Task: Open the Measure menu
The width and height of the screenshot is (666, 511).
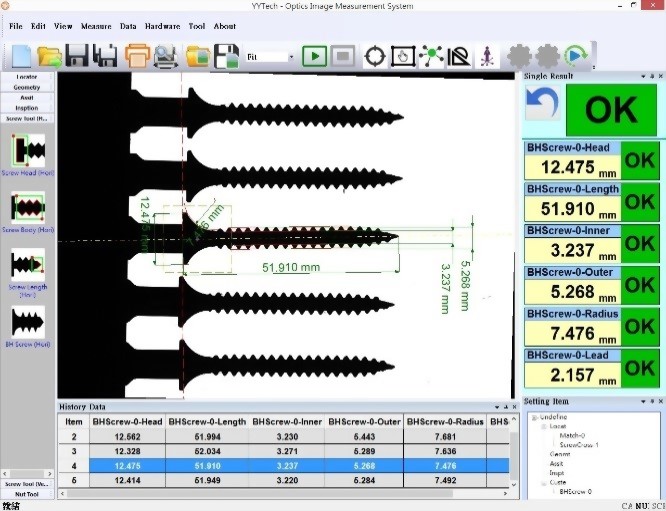Action: point(96,26)
